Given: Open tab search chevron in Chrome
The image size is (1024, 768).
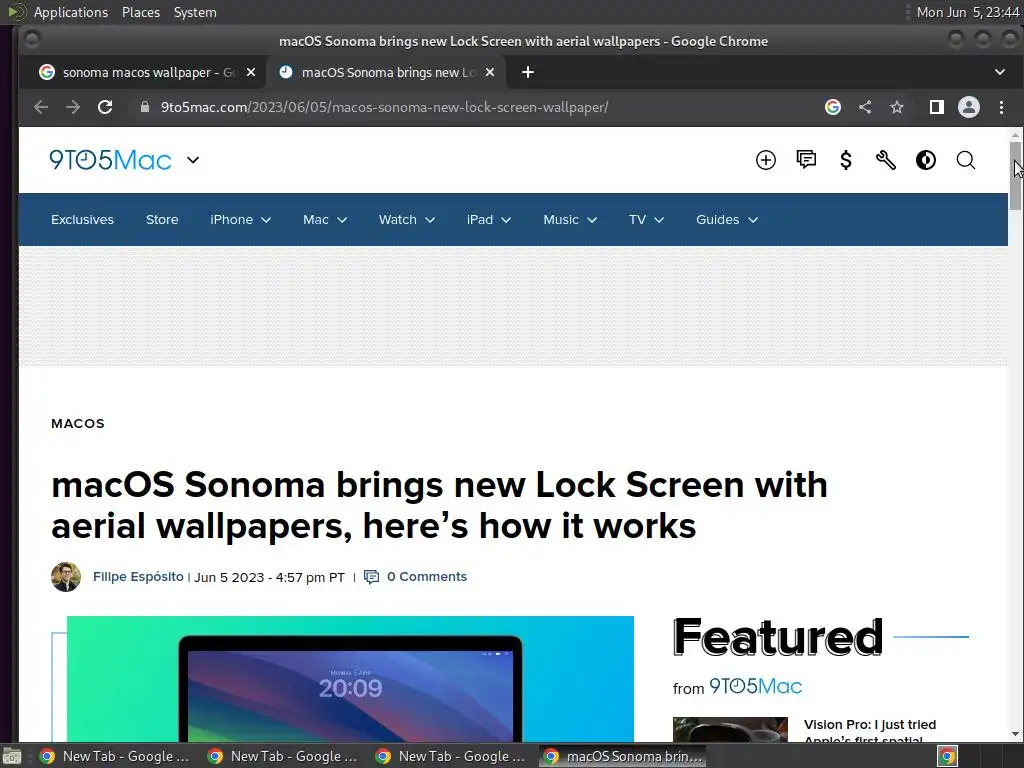Looking at the screenshot, I should (x=1000, y=72).
